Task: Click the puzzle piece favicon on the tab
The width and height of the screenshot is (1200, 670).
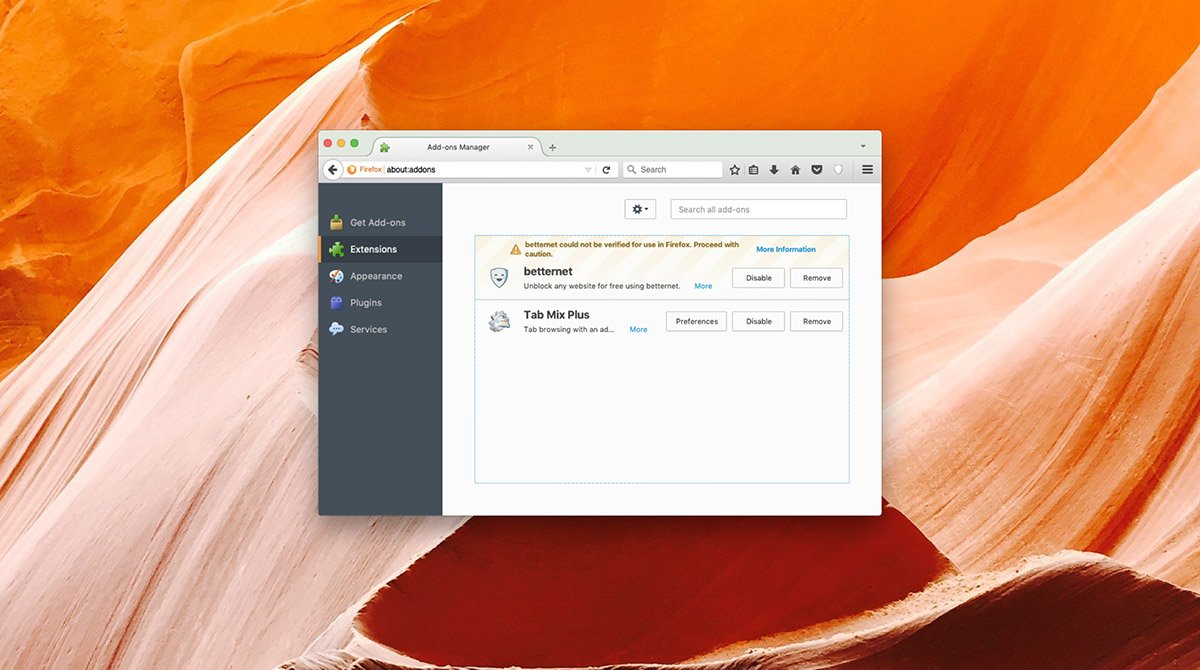Action: tap(385, 147)
